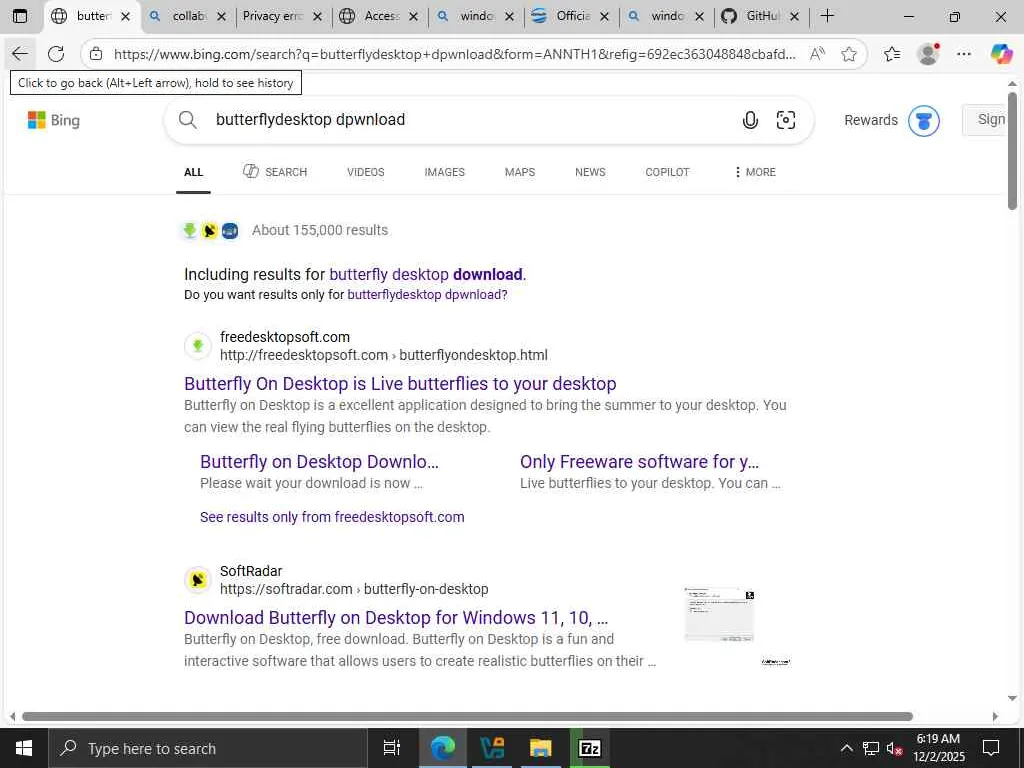
Task: Open the COPILOT search tab
Action: click(667, 172)
